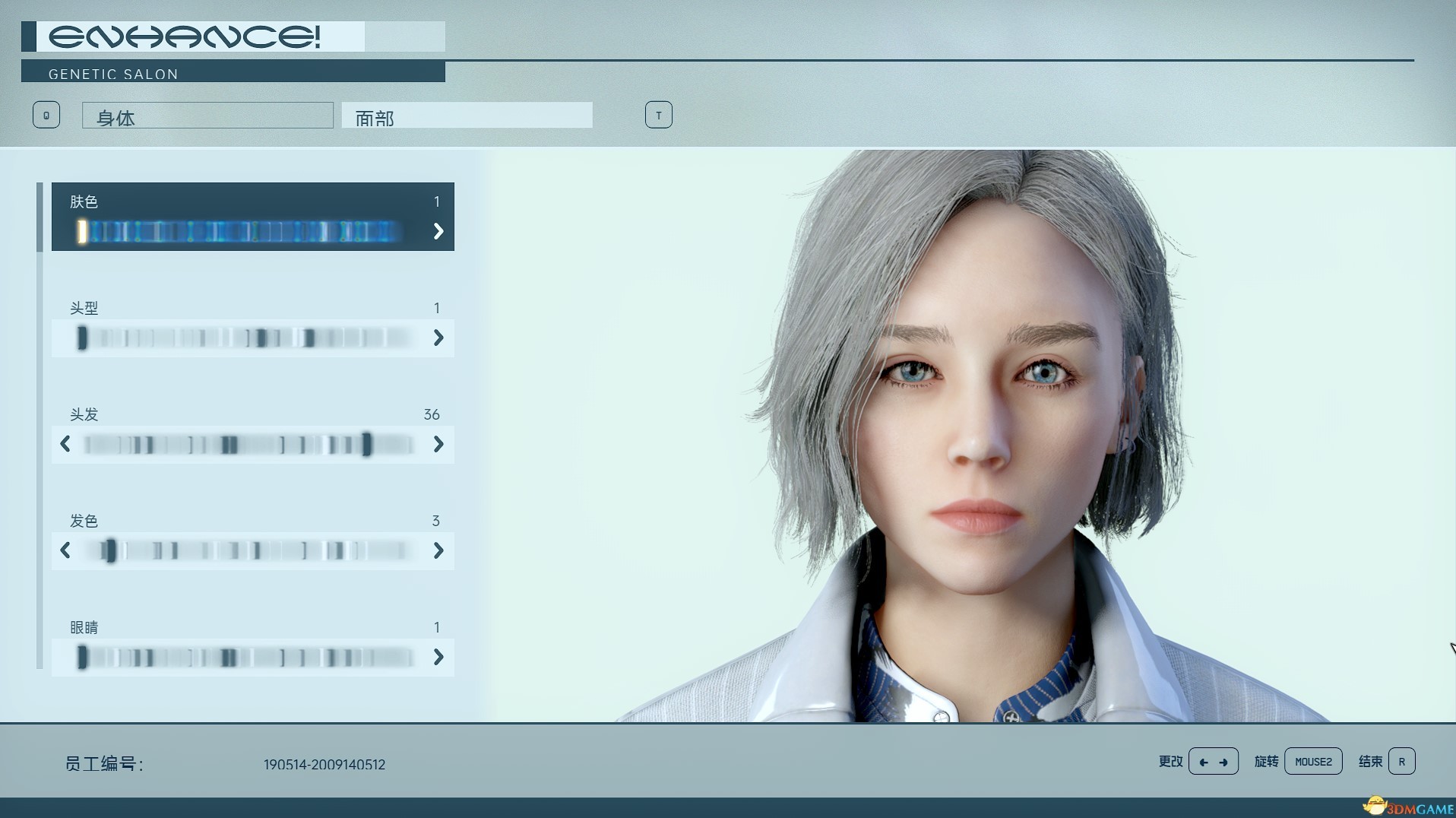Switch to the 身体 (Body) tab

tap(207, 115)
